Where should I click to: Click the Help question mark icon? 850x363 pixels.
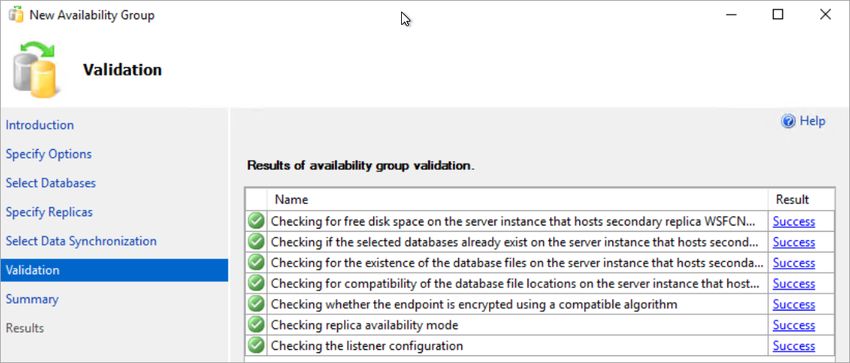point(788,121)
